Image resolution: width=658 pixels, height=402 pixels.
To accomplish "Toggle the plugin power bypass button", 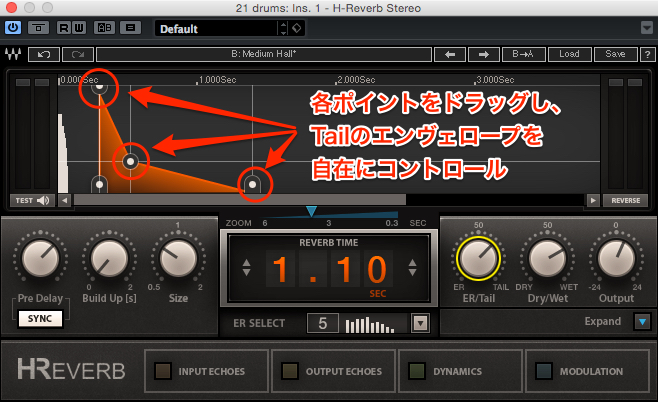I will [x=13, y=28].
